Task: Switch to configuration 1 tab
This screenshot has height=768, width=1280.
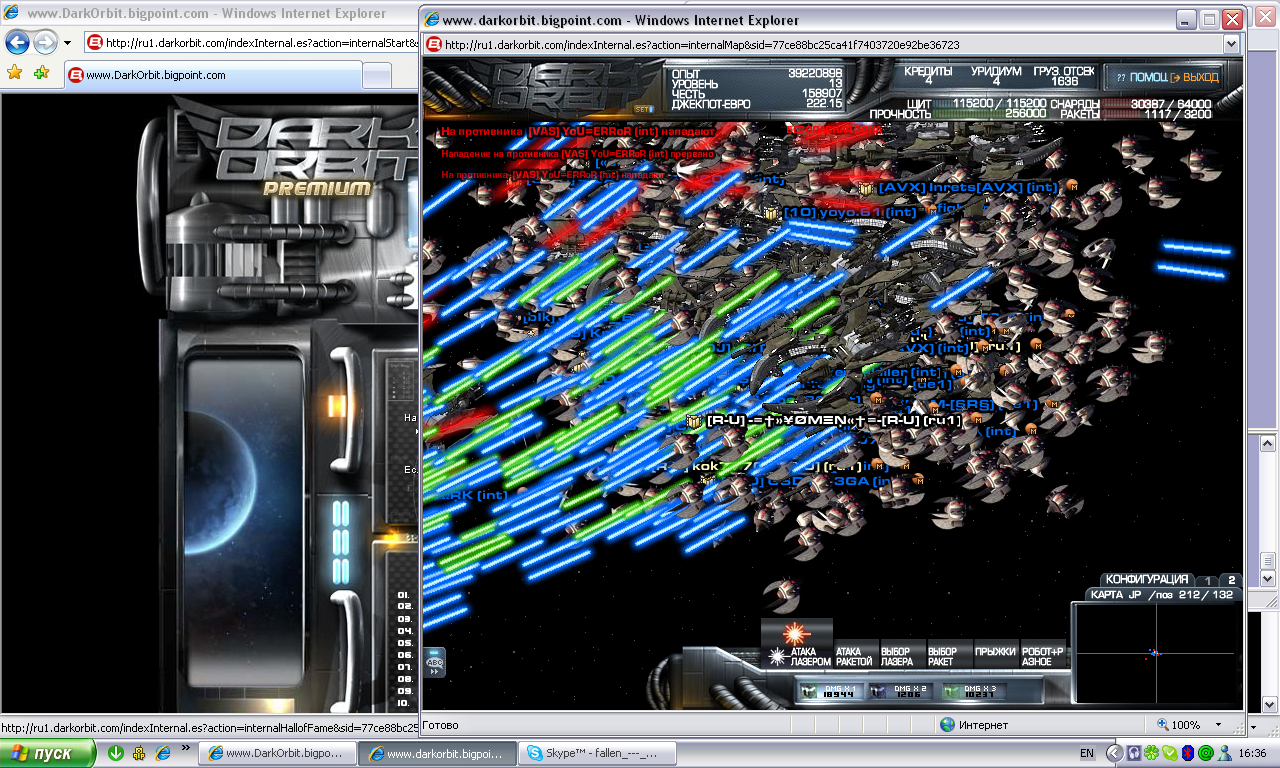Action: [x=1207, y=580]
